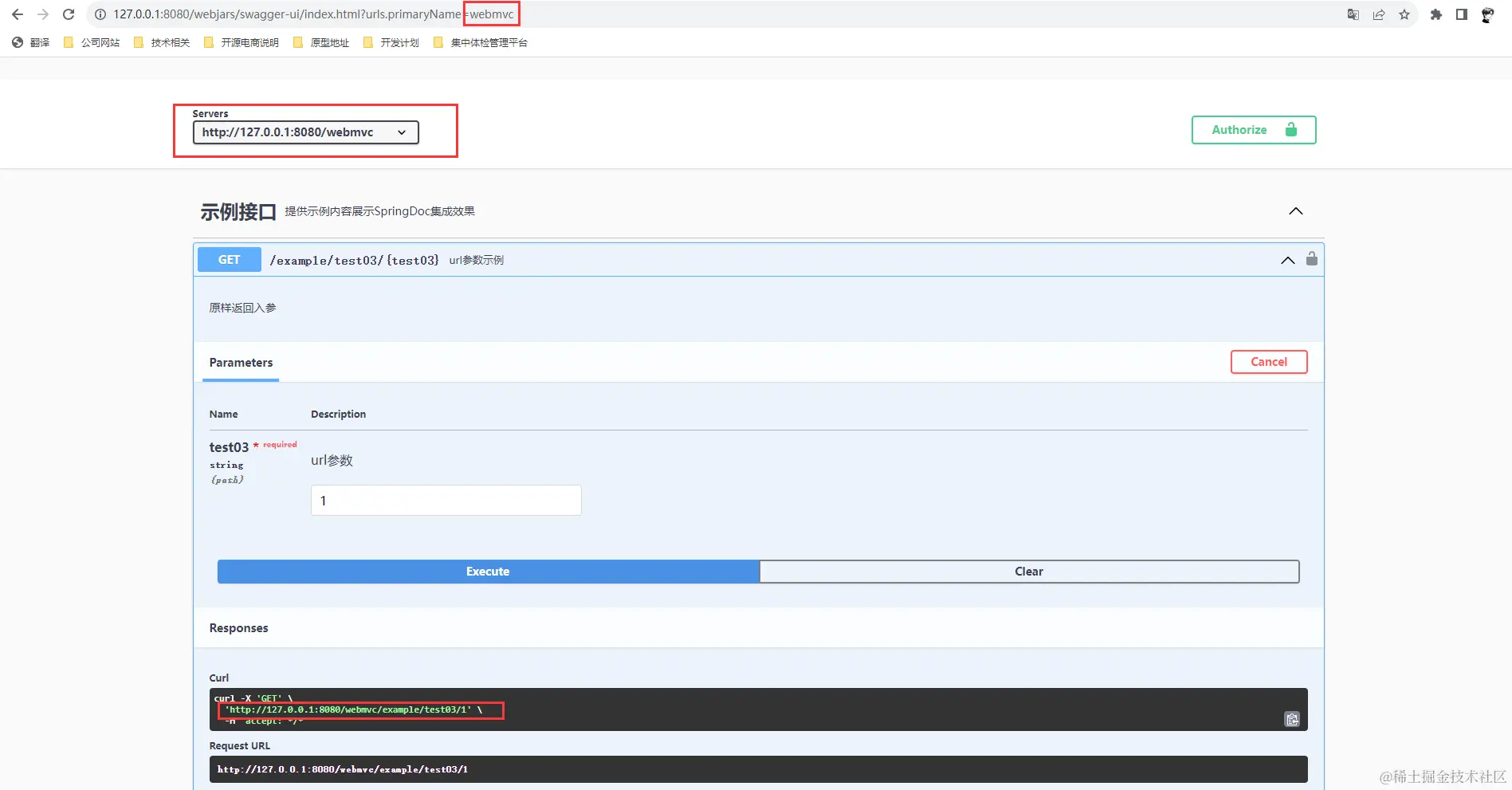The width and height of the screenshot is (1512, 790).
Task: Bookmark this page with the star icon
Action: (1404, 14)
